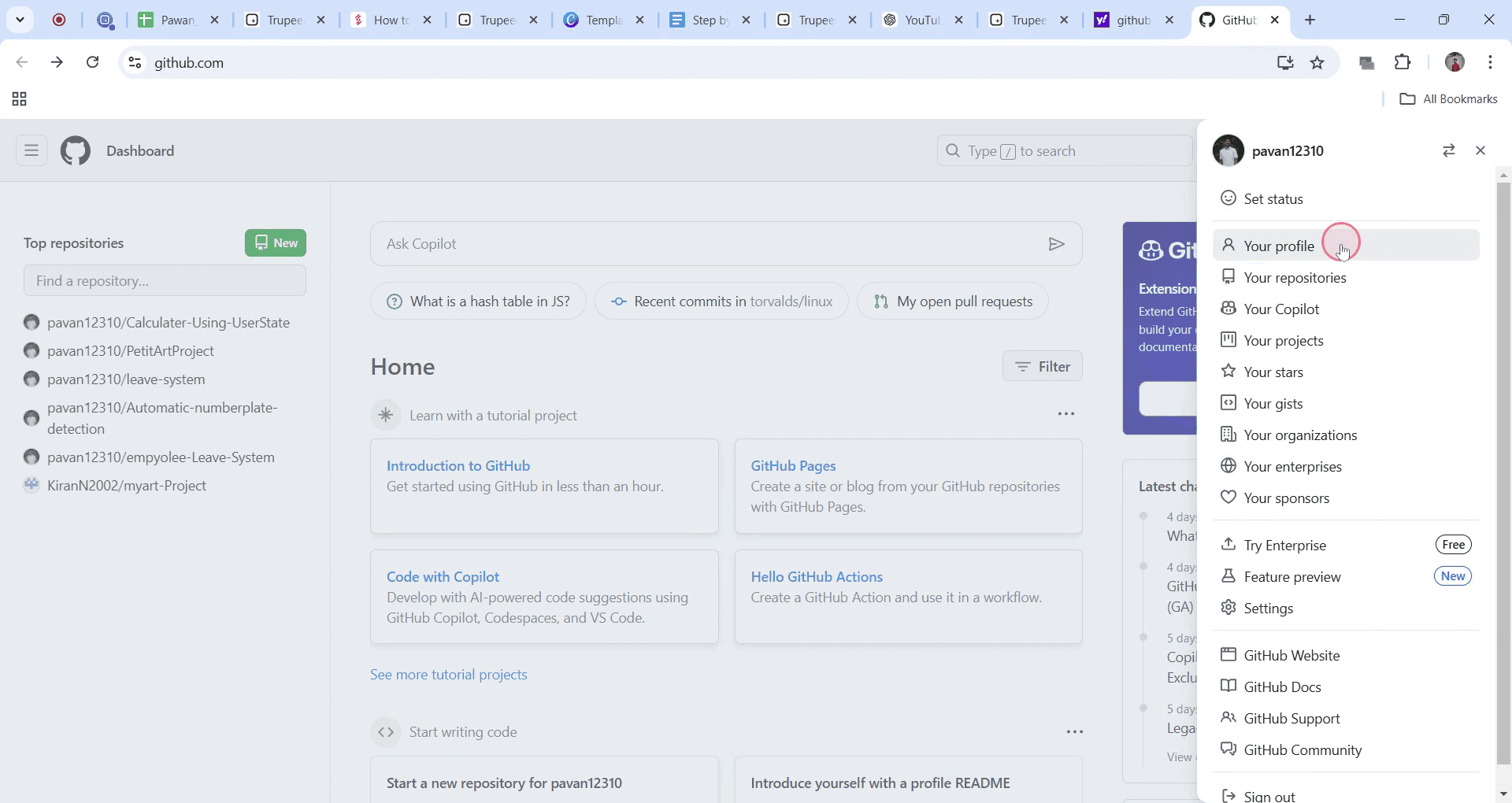Expand the Filter options for feed

1042,366
